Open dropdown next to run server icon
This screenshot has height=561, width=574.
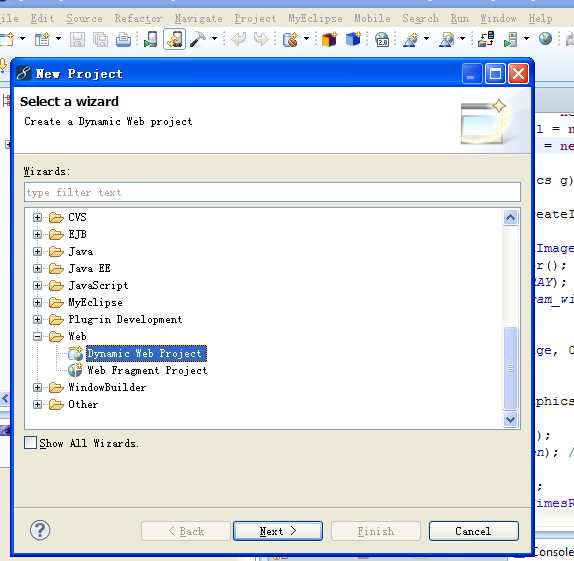coord(526,38)
